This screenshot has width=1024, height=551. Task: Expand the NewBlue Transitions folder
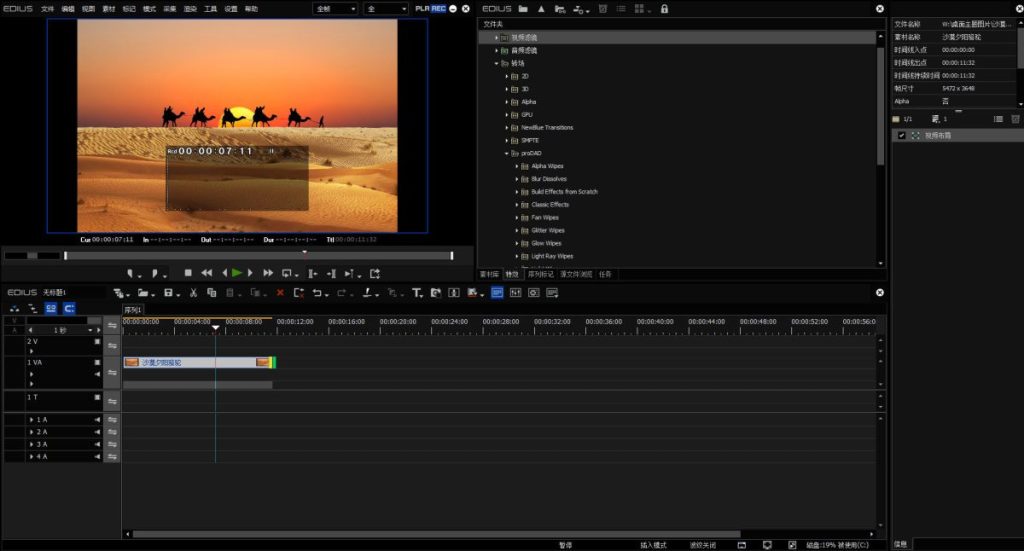click(x=507, y=127)
